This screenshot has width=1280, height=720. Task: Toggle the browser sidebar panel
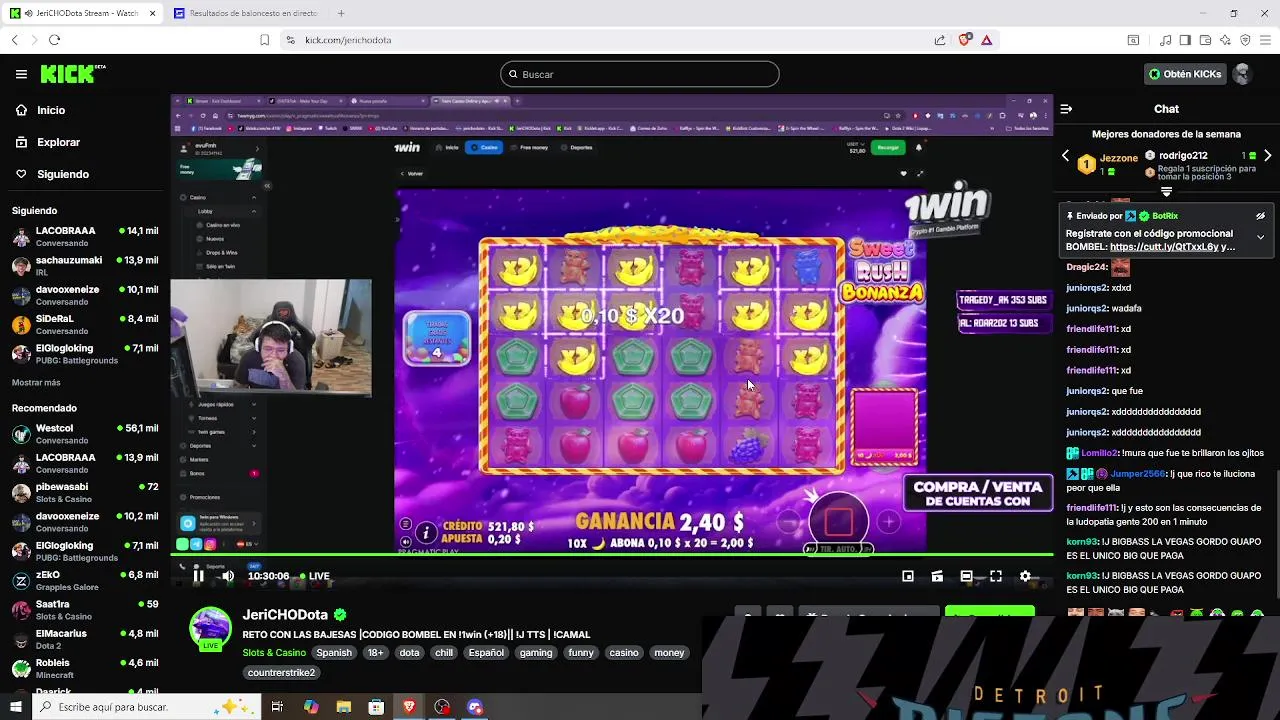pos(1185,40)
